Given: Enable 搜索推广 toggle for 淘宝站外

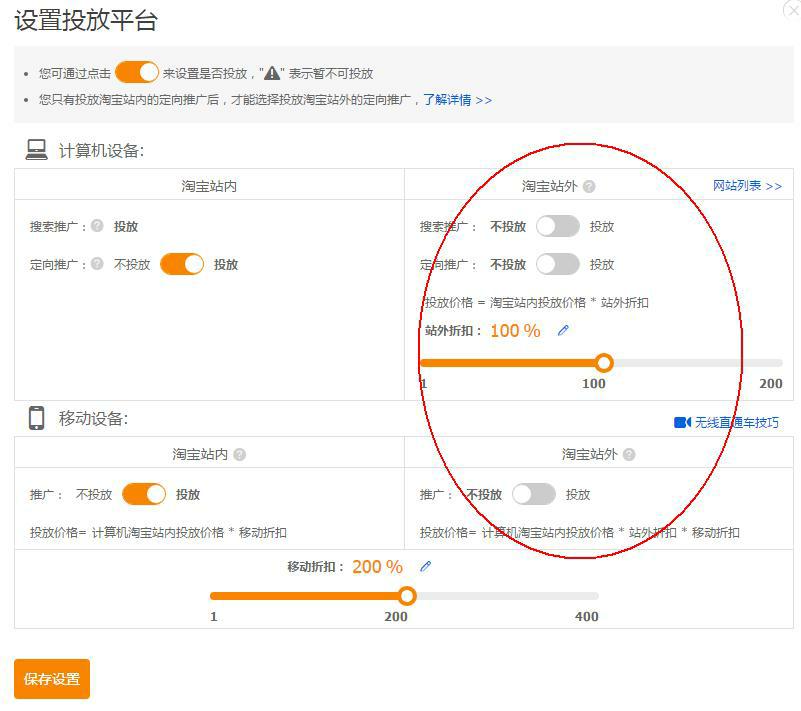Looking at the screenshot, I should coord(558,225).
